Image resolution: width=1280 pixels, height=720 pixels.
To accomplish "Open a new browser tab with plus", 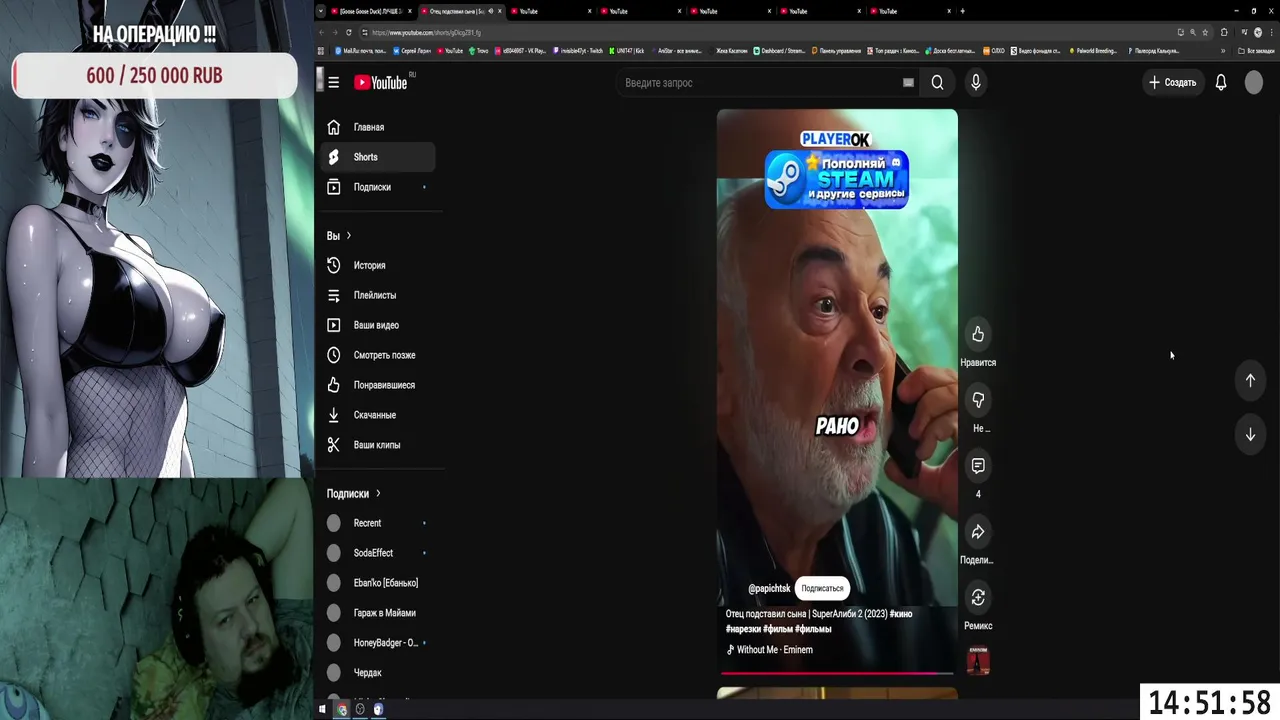I will tap(962, 11).
